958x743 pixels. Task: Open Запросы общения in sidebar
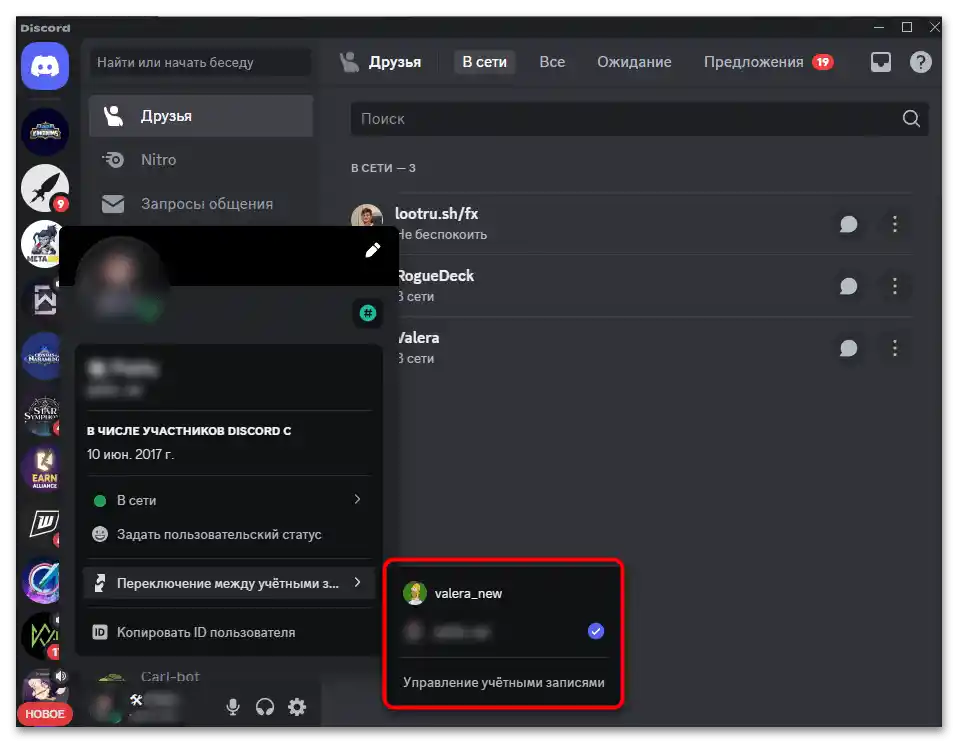(201, 204)
